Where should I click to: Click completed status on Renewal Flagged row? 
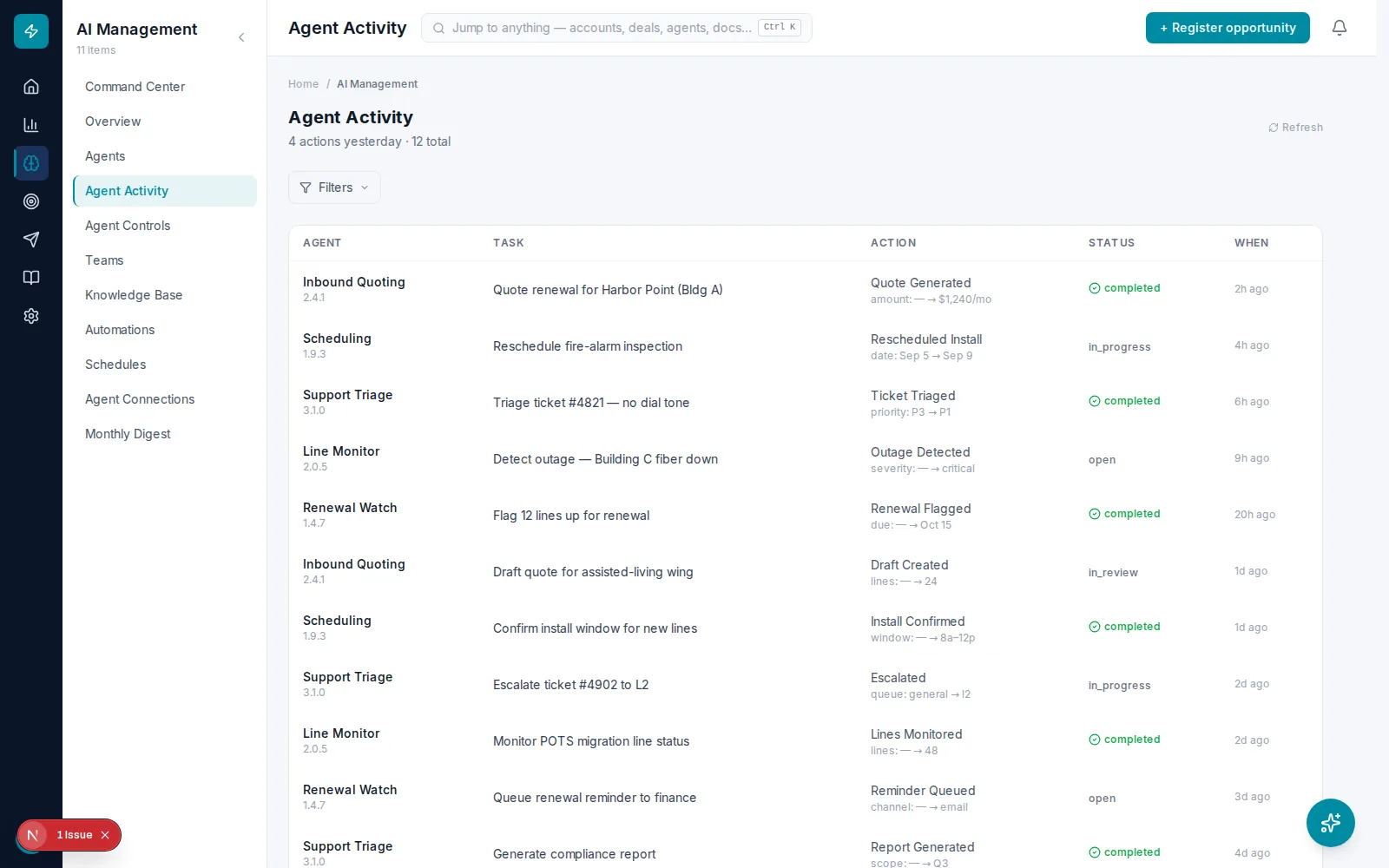[x=1124, y=514]
